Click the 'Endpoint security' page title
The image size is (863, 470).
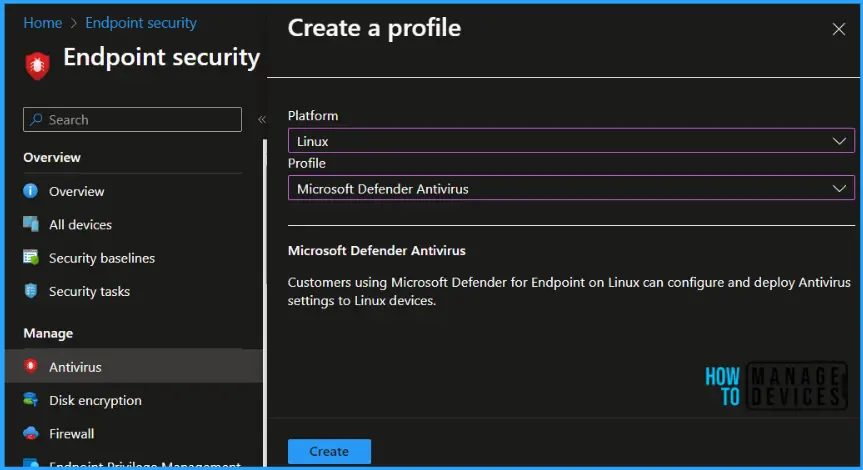[x=161, y=57]
